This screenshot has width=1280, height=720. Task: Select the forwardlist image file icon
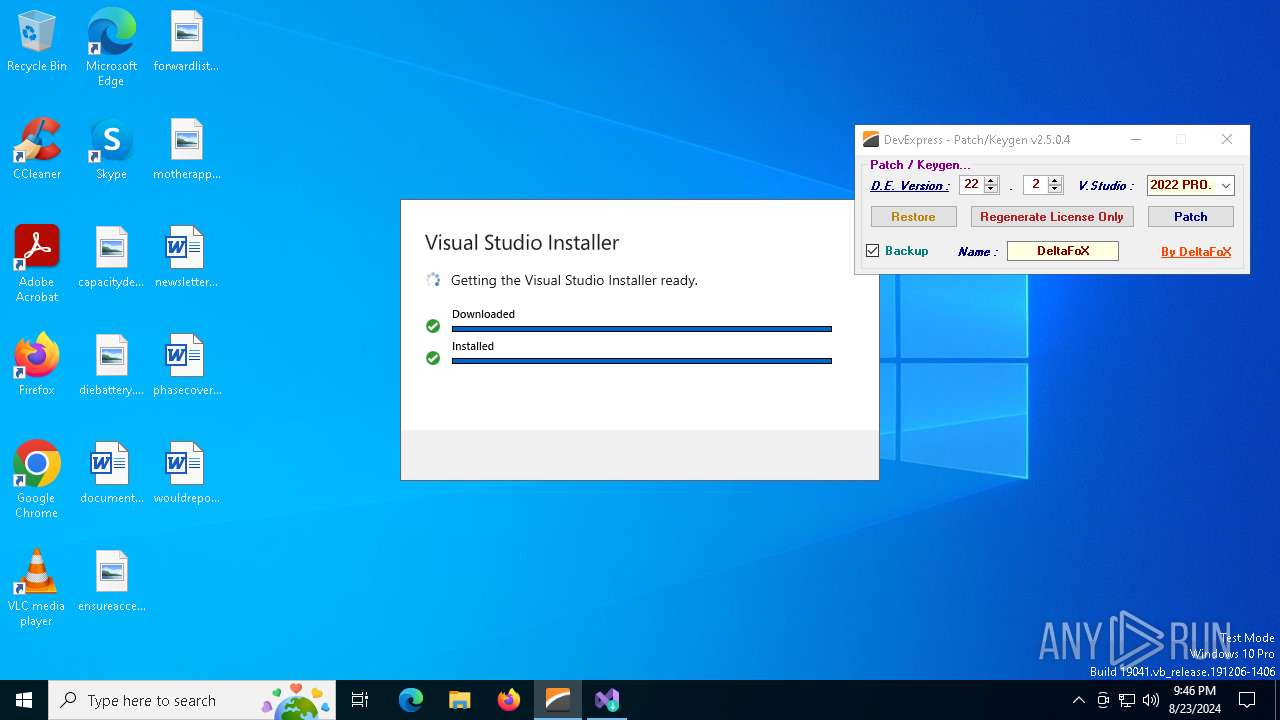point(186,42)
